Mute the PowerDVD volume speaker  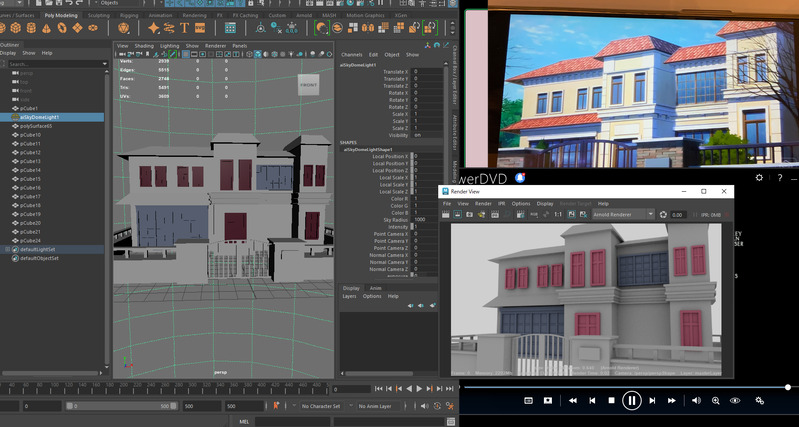tap(696, 400)
